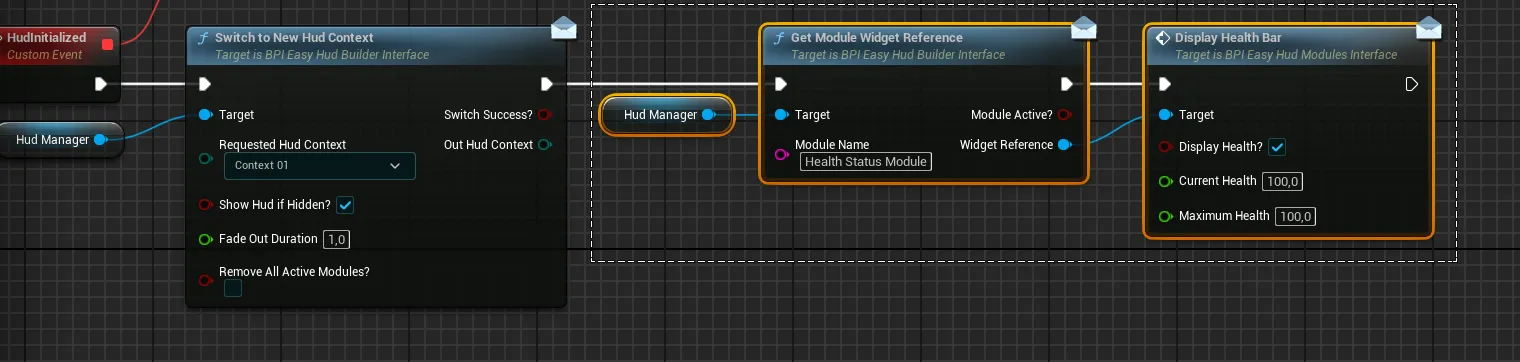Image resolution: width=1520 pixels, height=362 pixels.
Task: Toggle the Remove All Active Modules? checkbox
Action: point(233,288)
